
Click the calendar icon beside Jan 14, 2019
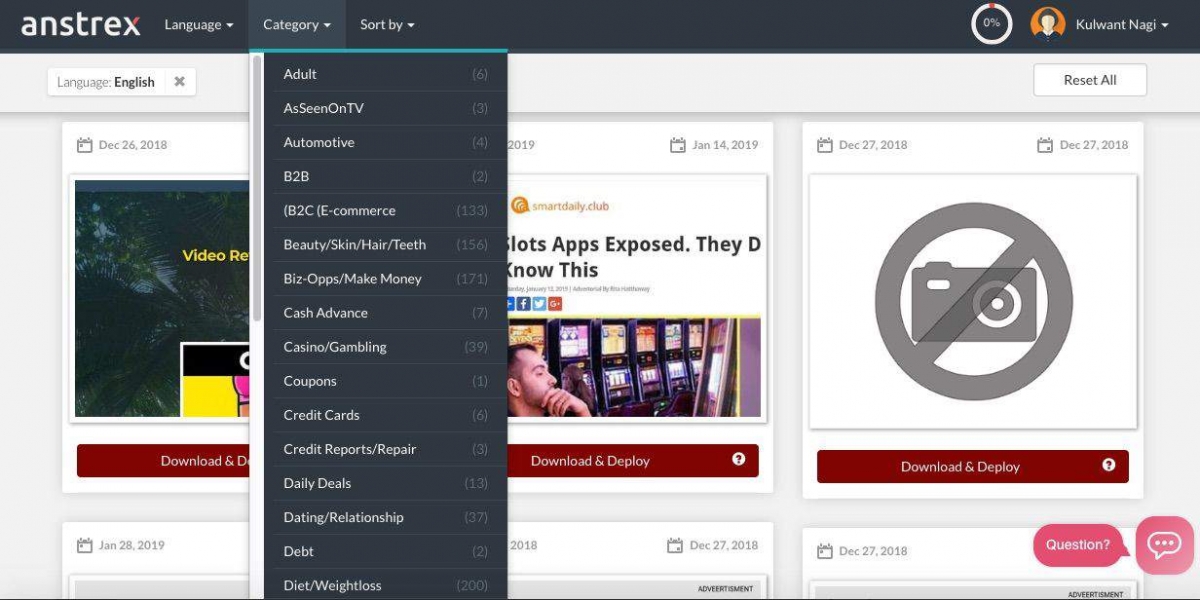(678, 145)
